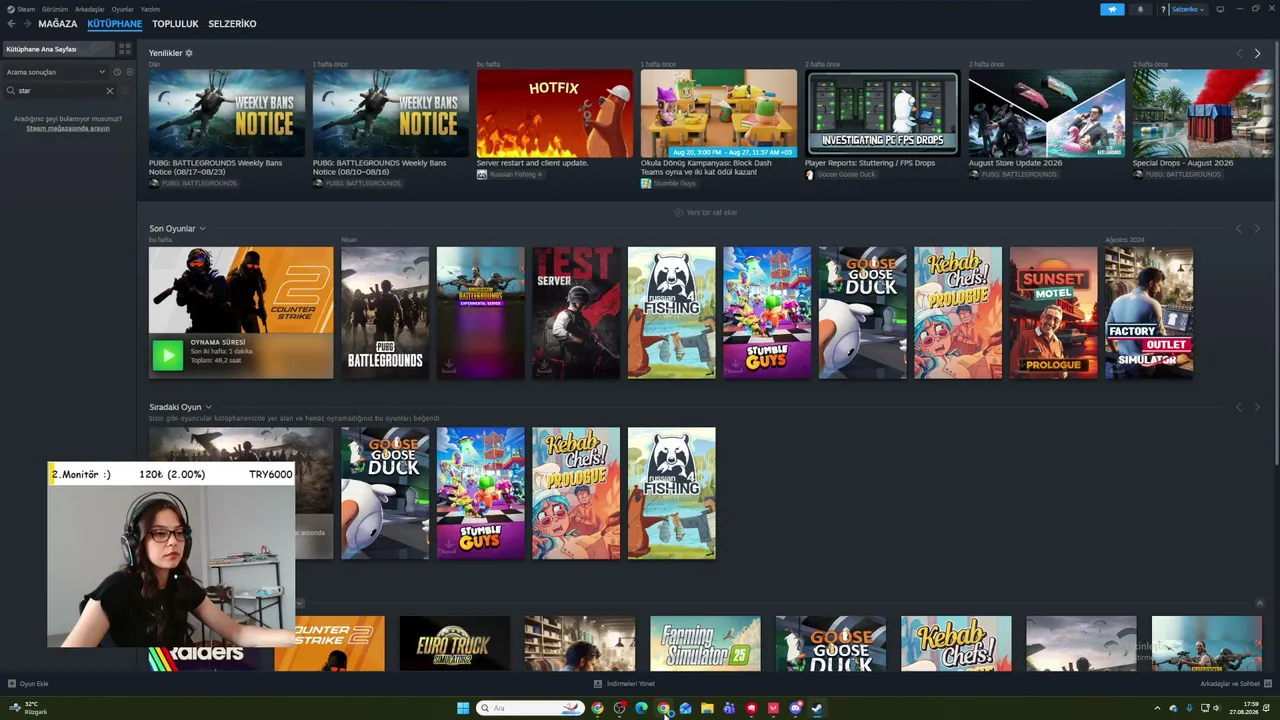Open Microsoft Teams from the taskbar
1280x720 pixels.
[729, 708]
